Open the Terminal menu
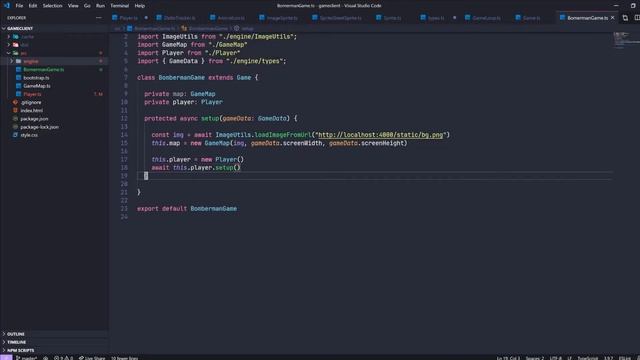Image resolution: width=640 pixels, height=360 pixels. pos(120,6)
